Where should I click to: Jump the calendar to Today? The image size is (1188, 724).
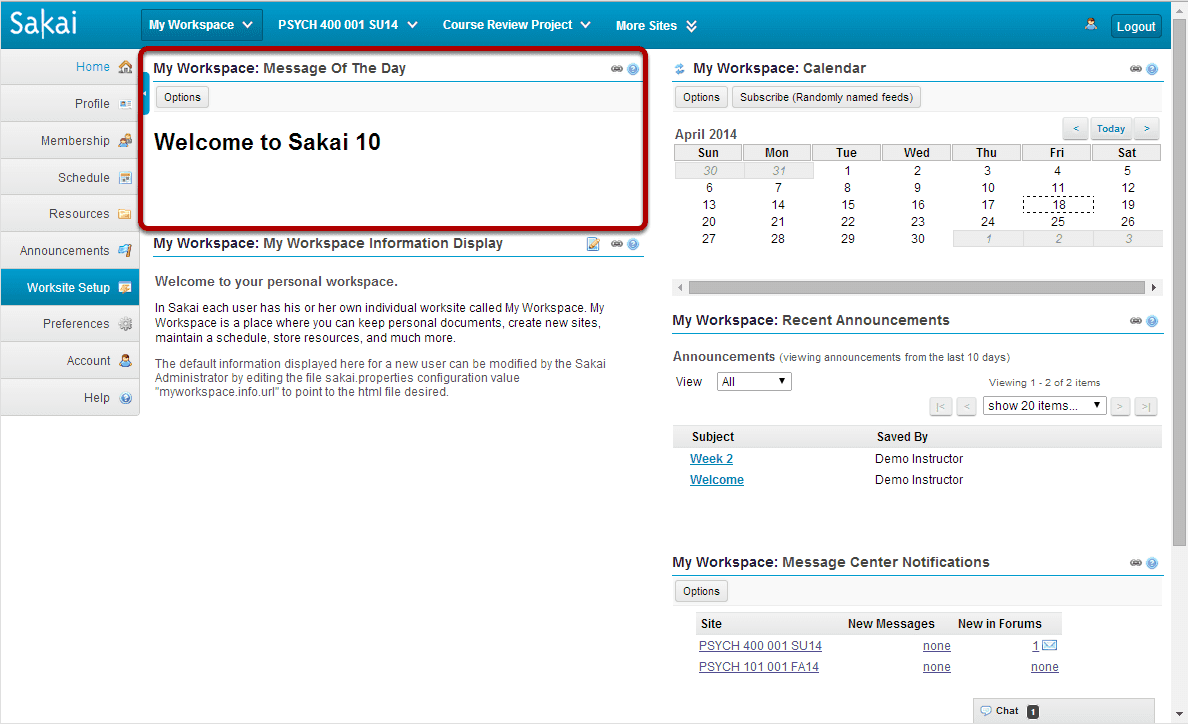pos(1111,129)
